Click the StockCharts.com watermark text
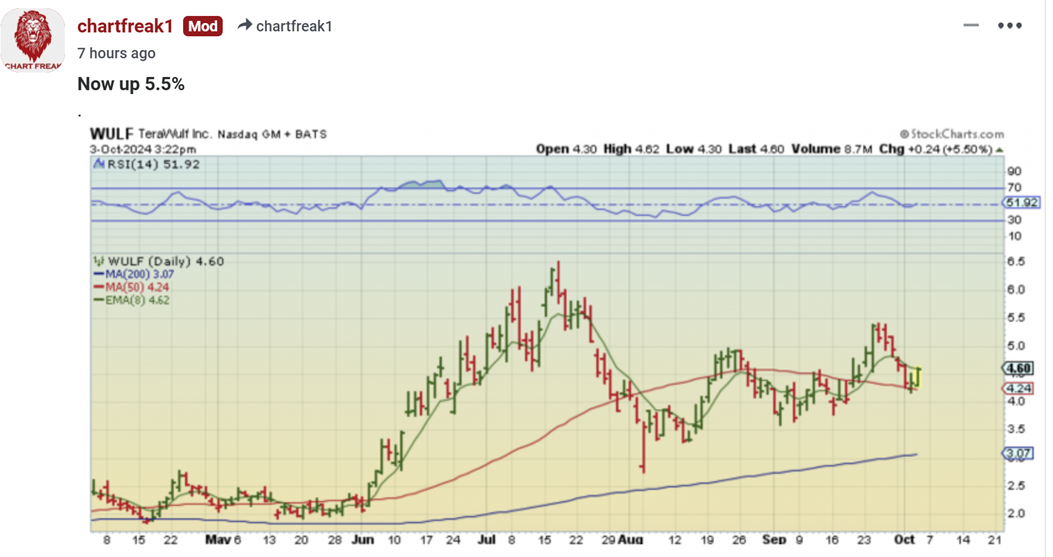Image resolution: width=1053 pixels, height=557 pixels. pyautogui.click(x=952, y=134)
